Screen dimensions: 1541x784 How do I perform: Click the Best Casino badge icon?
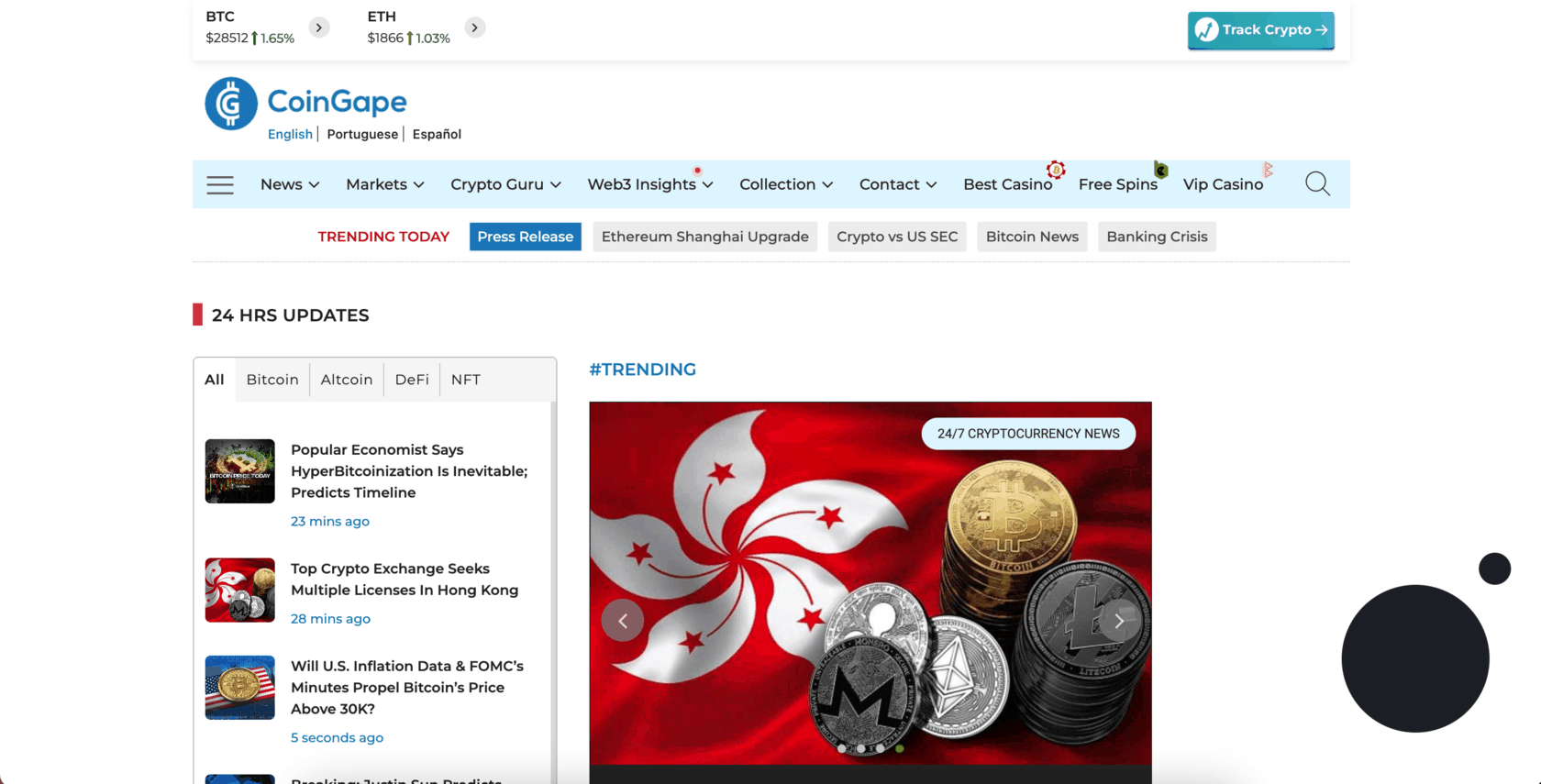click(1056, 170)
